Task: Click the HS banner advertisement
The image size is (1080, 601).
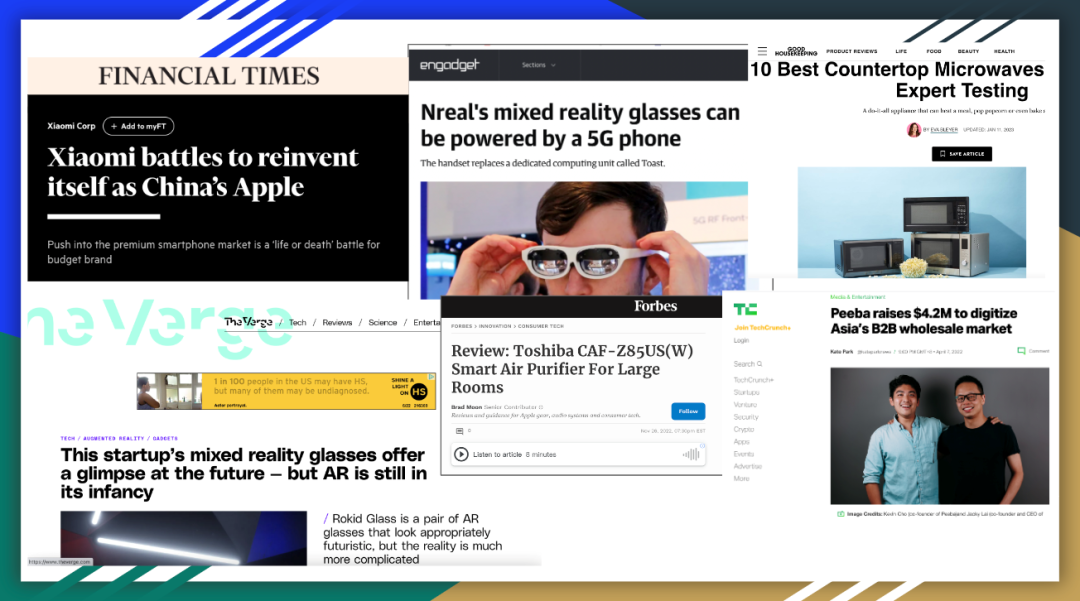Action: (x=286, y=391)
